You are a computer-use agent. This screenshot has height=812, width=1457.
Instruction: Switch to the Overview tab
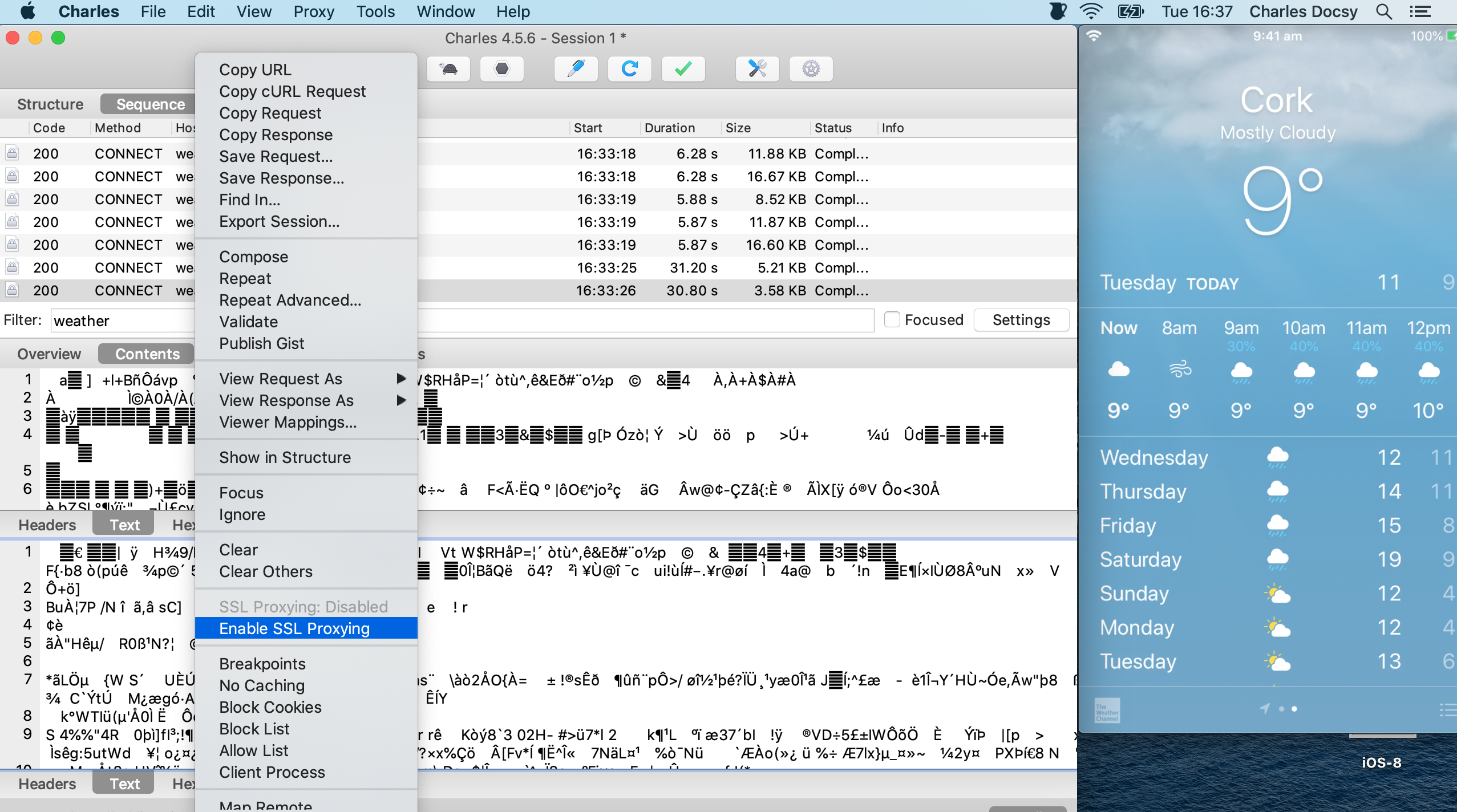click(49, 354)
